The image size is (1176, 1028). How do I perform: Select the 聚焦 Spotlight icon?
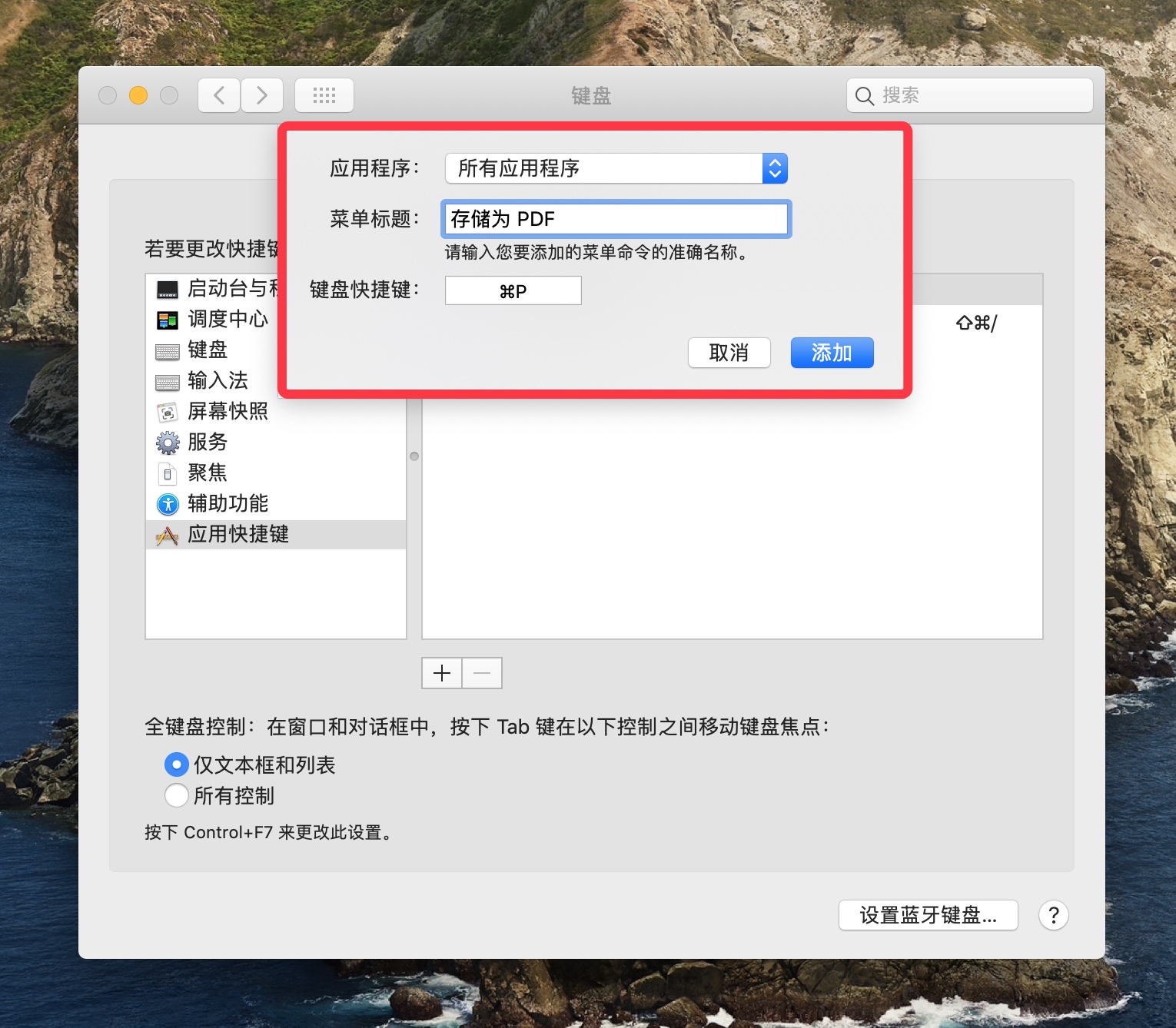tap(168, 473)
